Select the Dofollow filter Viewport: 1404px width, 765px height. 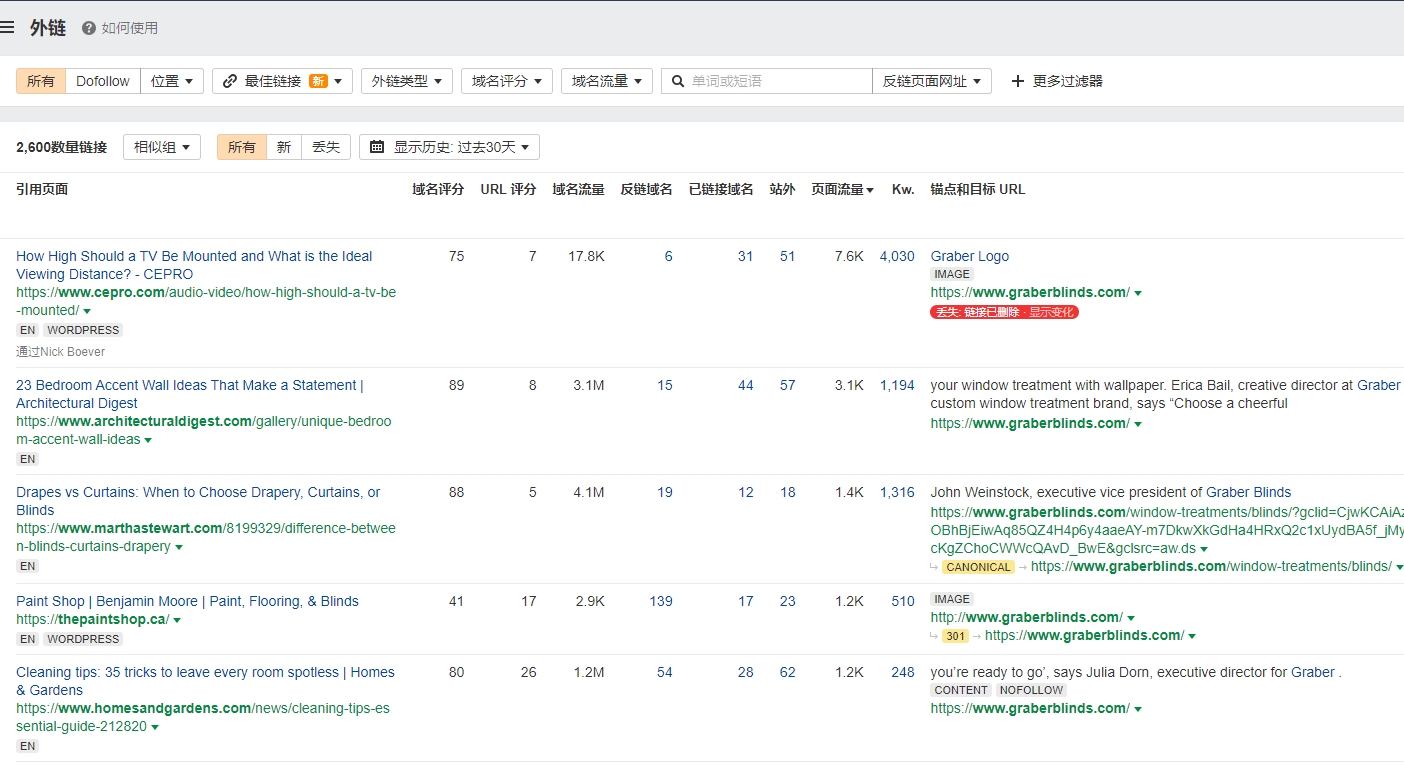(x=103, y=81)
